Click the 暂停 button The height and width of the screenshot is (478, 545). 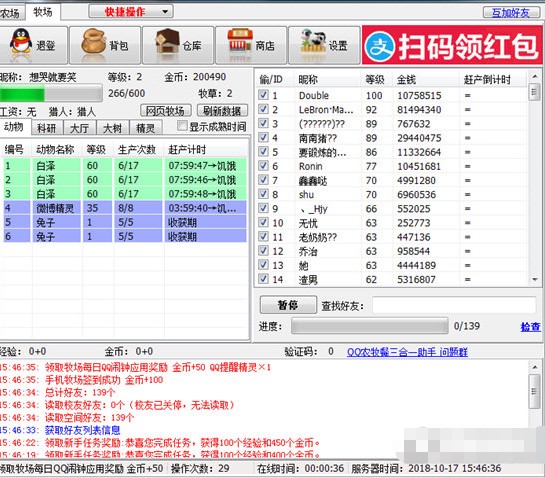point(288,305)
